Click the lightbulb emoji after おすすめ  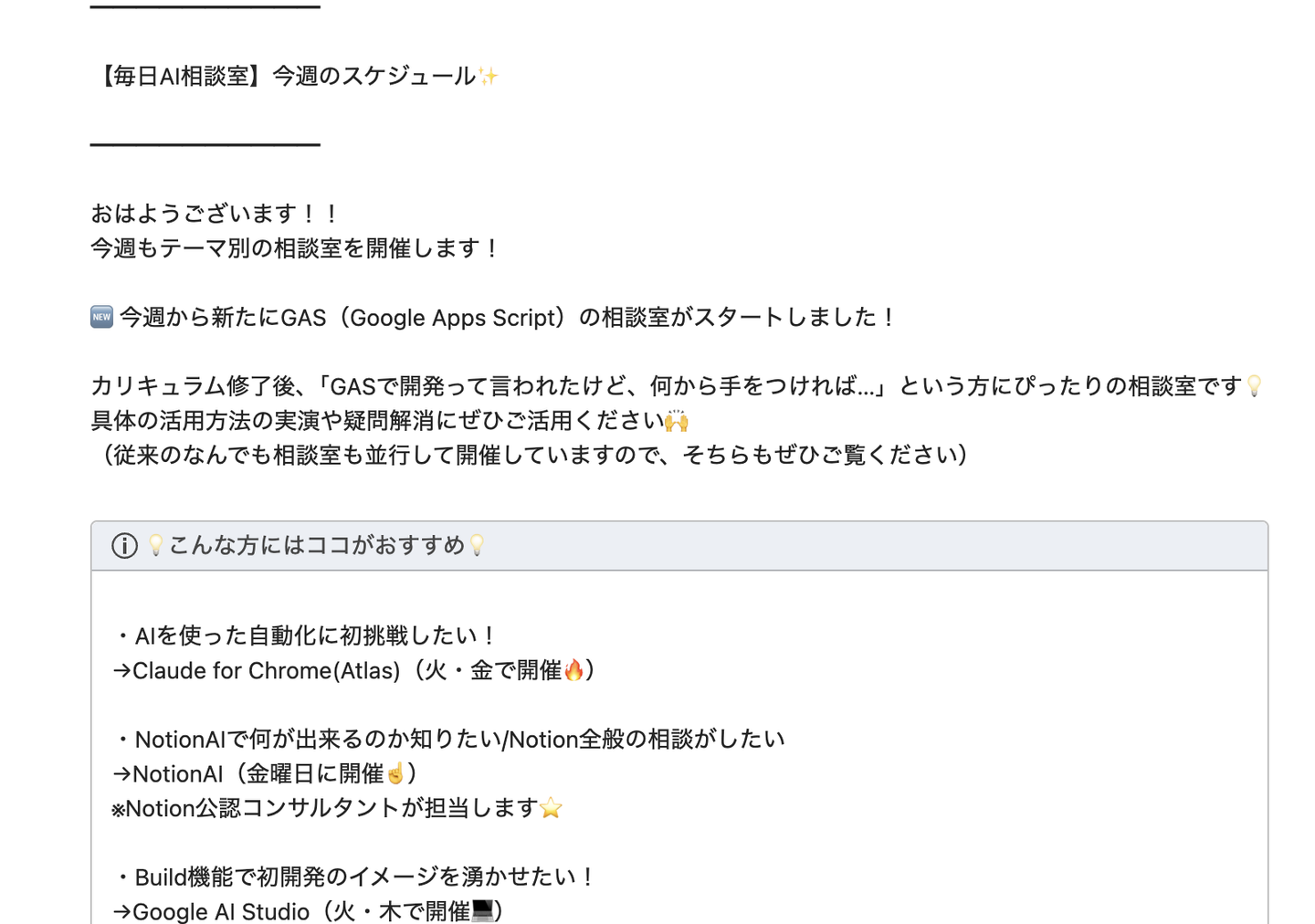pos(477,546)
